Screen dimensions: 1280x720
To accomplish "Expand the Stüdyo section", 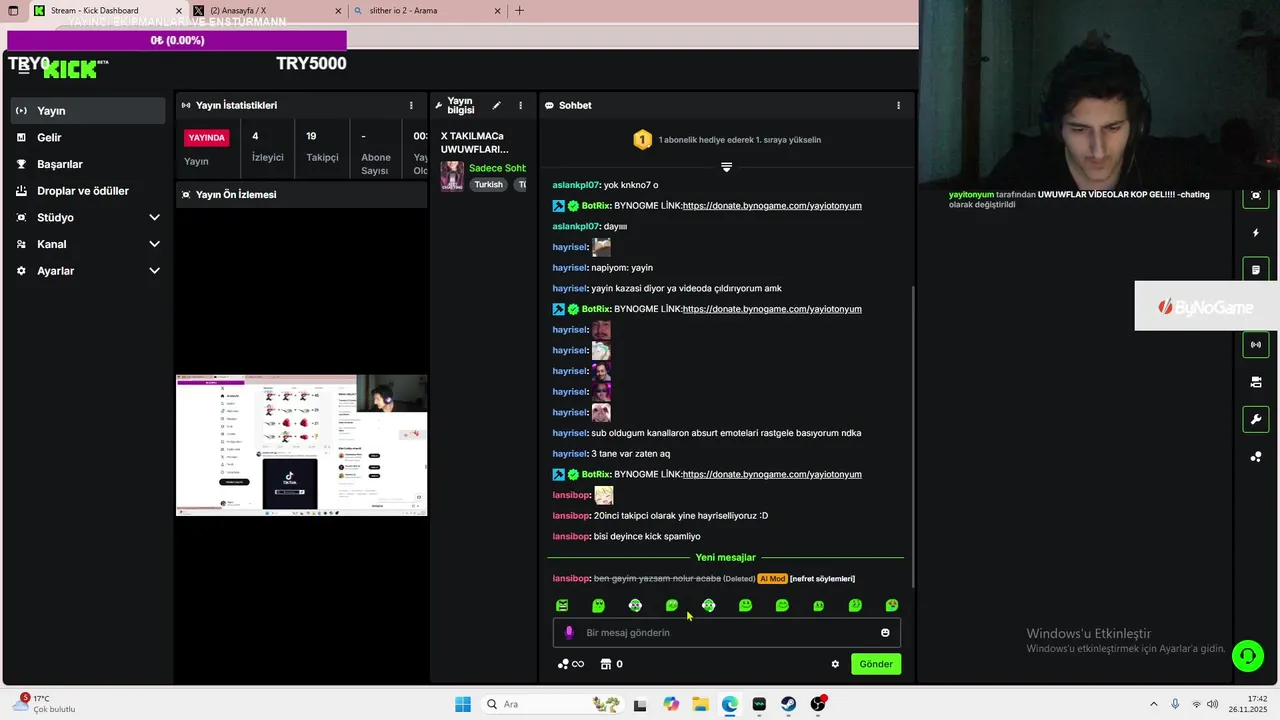I will pyautogui.click(x=88, y=217).
